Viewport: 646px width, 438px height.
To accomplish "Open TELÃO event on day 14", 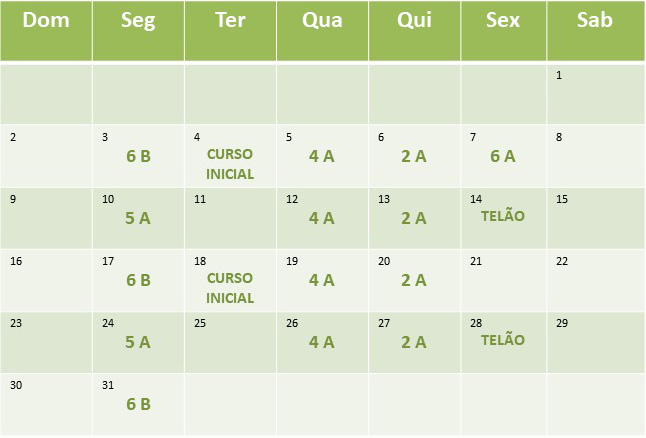I will click(503, 215).
